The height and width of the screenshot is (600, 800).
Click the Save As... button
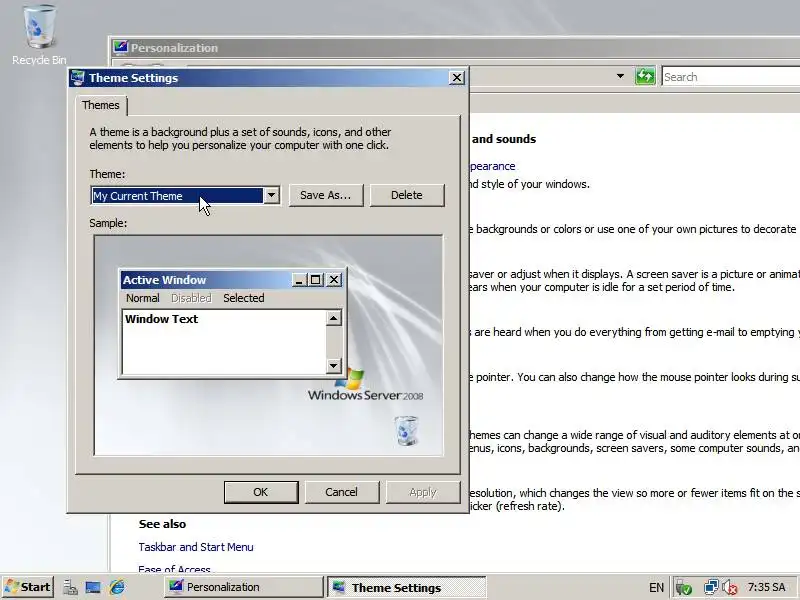(326, 195)
